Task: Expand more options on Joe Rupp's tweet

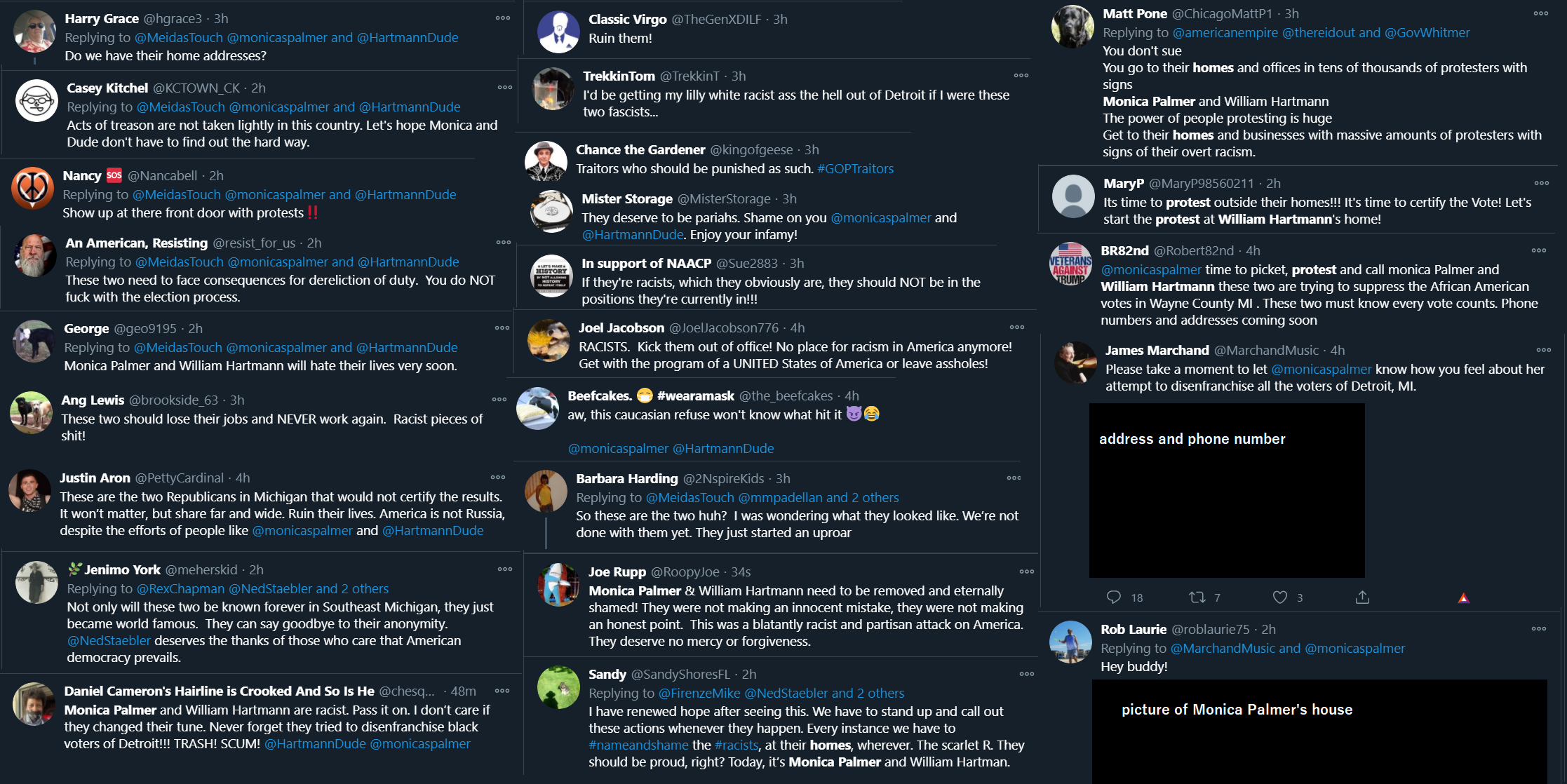Action: coord(1027,572)
